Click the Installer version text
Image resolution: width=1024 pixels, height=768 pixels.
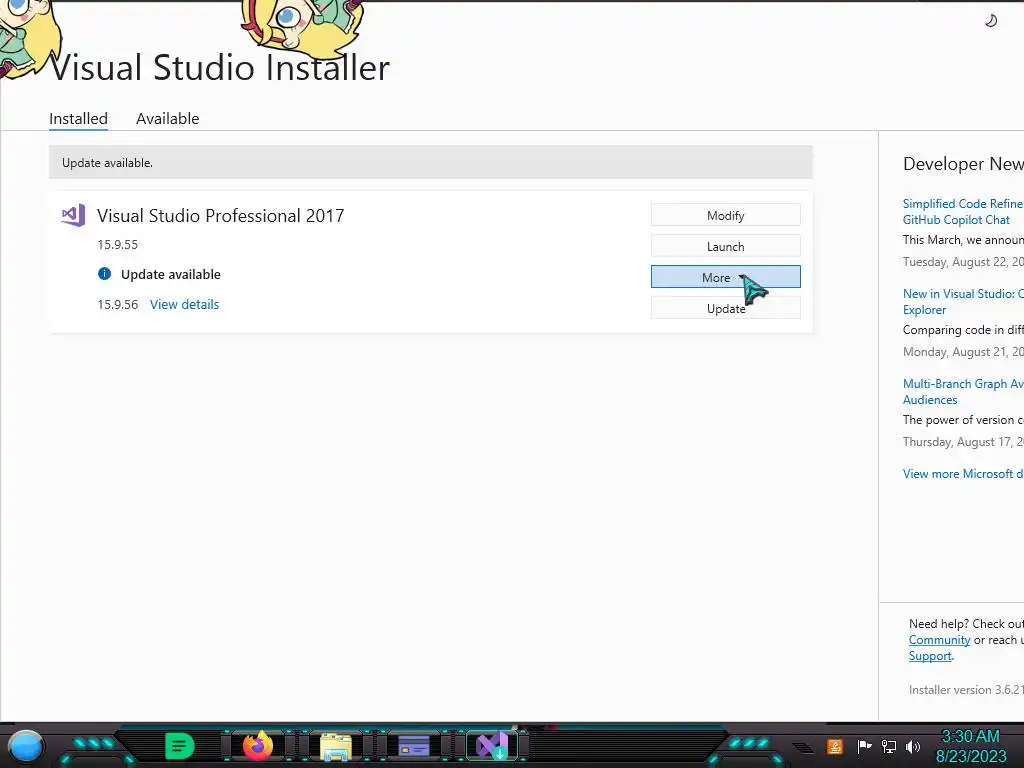tap(966, 690)
